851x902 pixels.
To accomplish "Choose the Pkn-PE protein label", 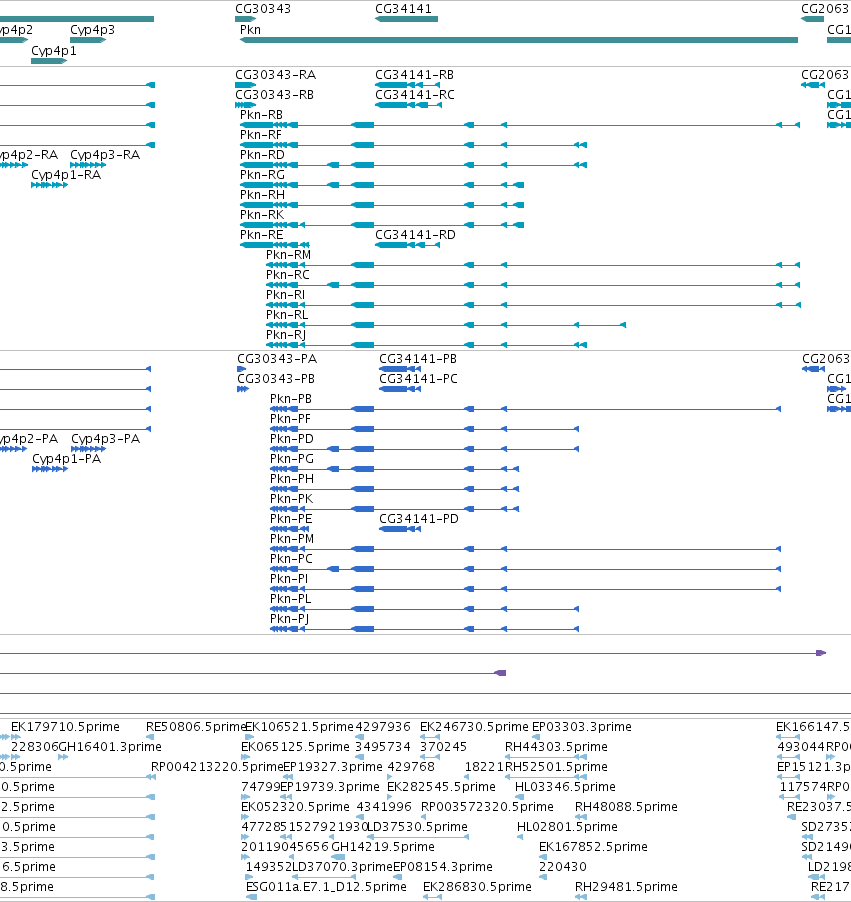I will [x=291, y=519].
